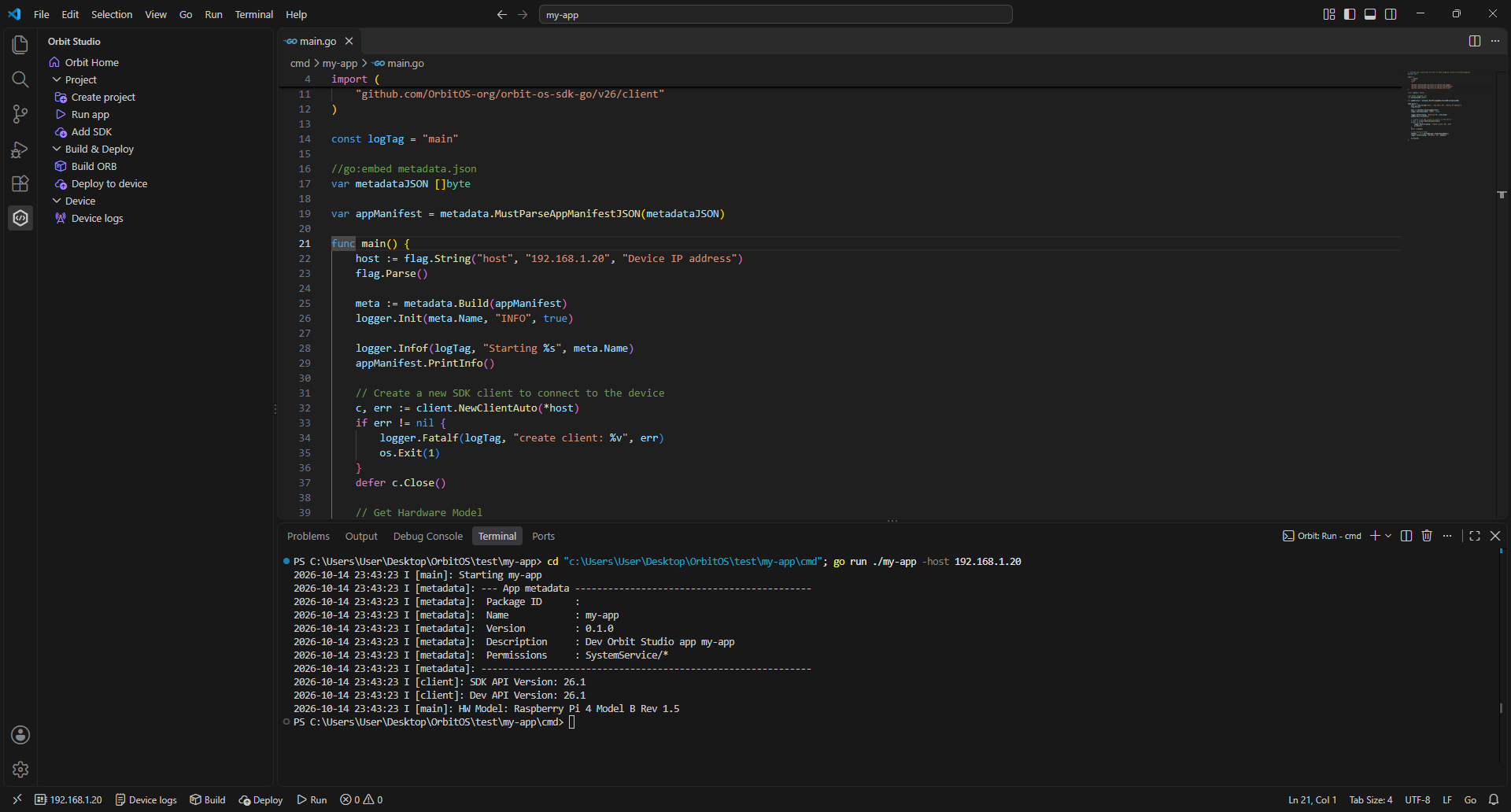This screenshot has width=1511, height=812.
Task: Toggle bottom panel visibility
Action: [x=1370, y=14]
